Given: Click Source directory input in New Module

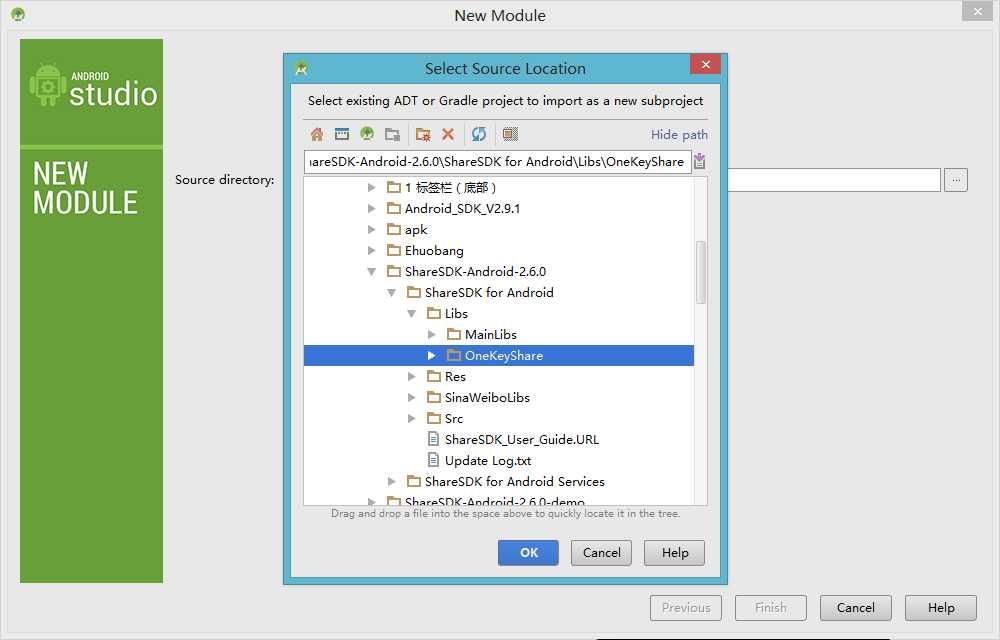Looking at the screenshot, I should pyautogui.click(x=834, y=180).
